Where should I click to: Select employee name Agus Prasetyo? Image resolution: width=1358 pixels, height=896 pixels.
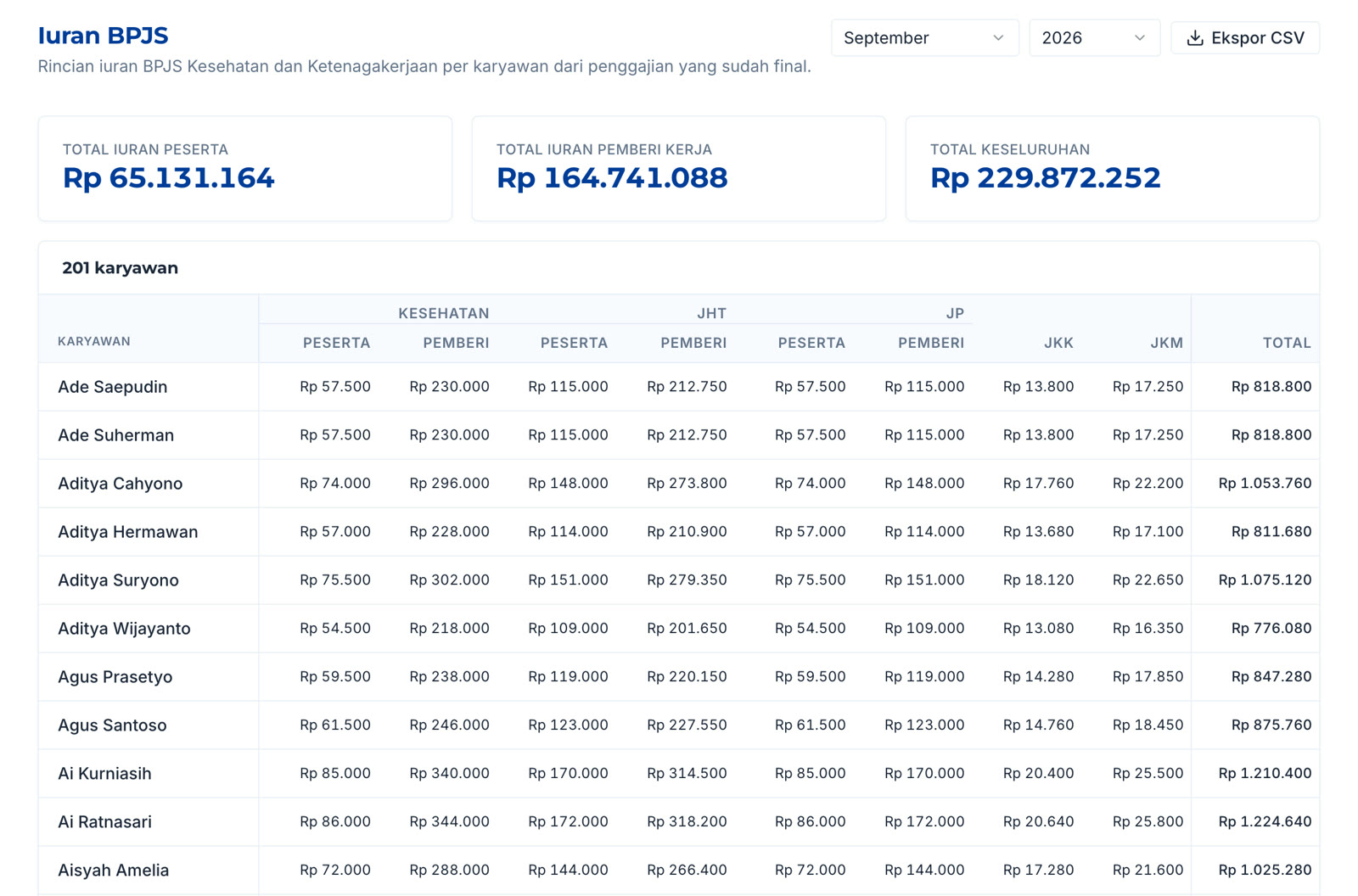(x=115, y=677)
